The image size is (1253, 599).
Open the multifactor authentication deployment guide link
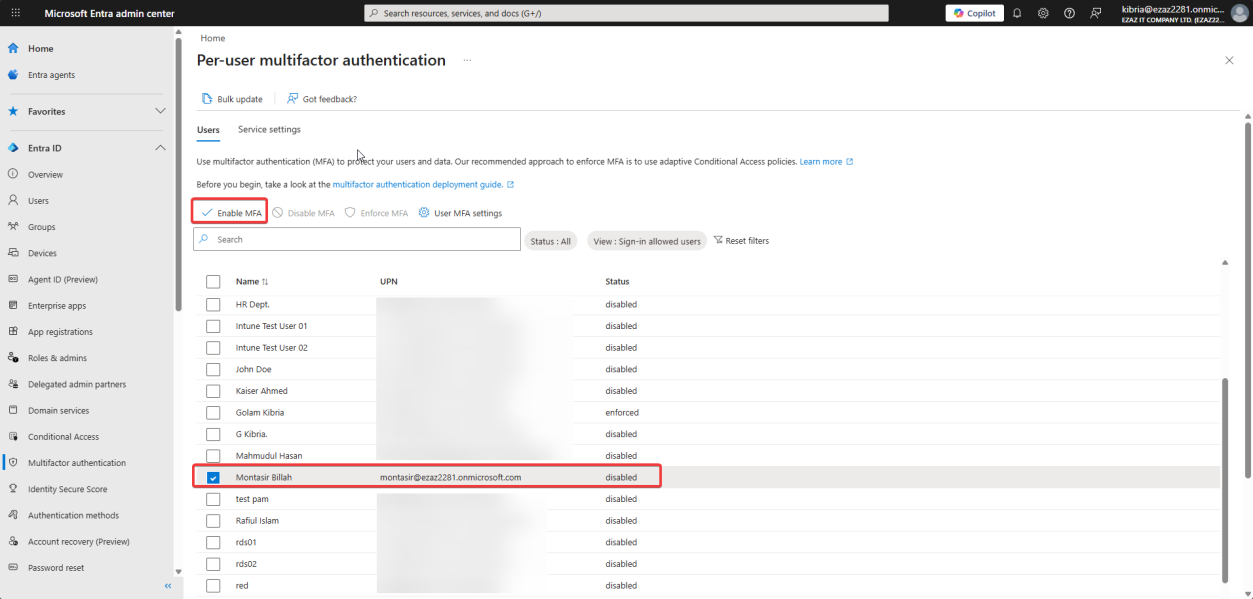coord(422,185)
